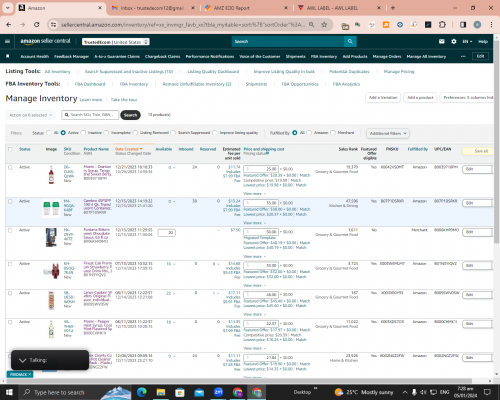
Task: Click the bookmark flag icon in favorites bar
Action: tap(8, 56)
